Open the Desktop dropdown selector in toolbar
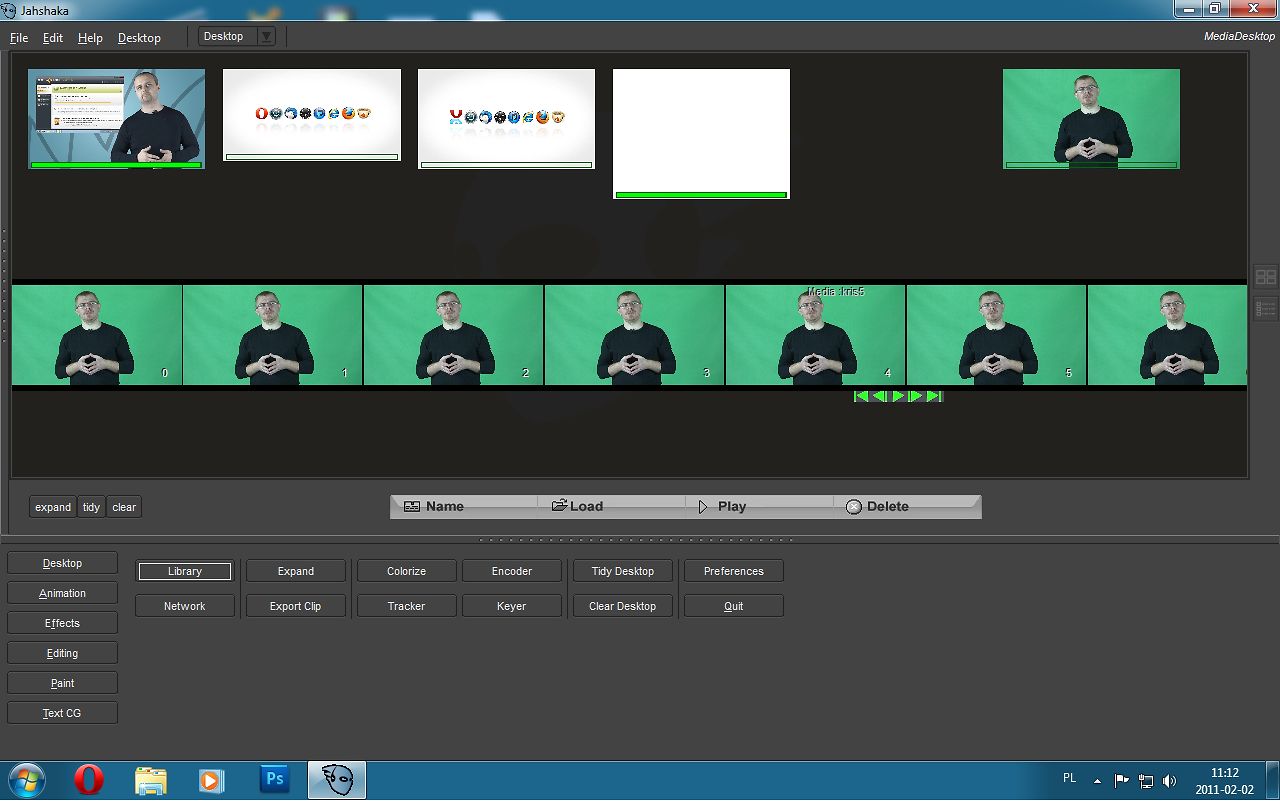This screenshot has width=1280, height=801. pyautogui.click(x=237, y=36)
